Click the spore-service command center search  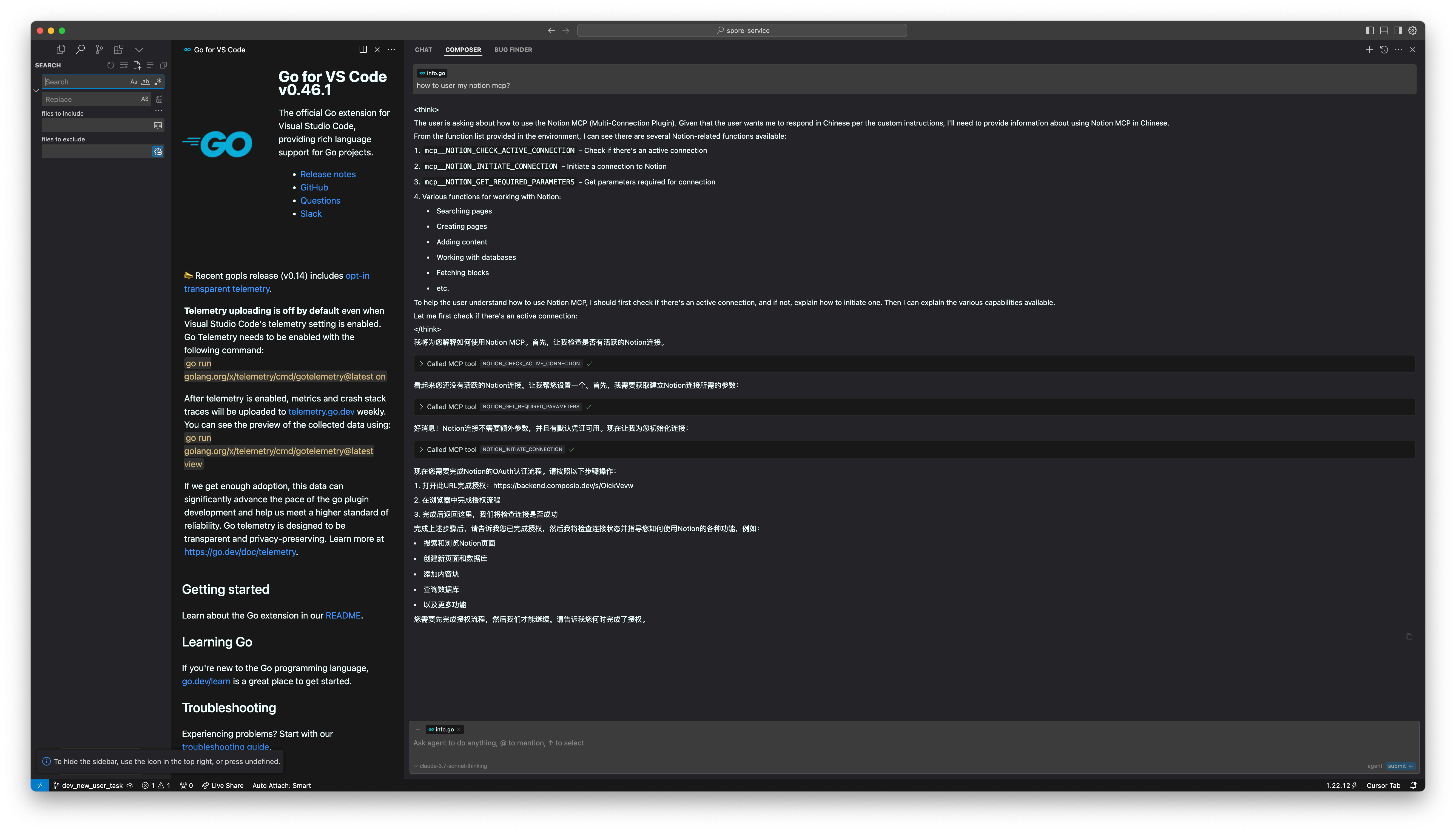(x=742, y=31)
